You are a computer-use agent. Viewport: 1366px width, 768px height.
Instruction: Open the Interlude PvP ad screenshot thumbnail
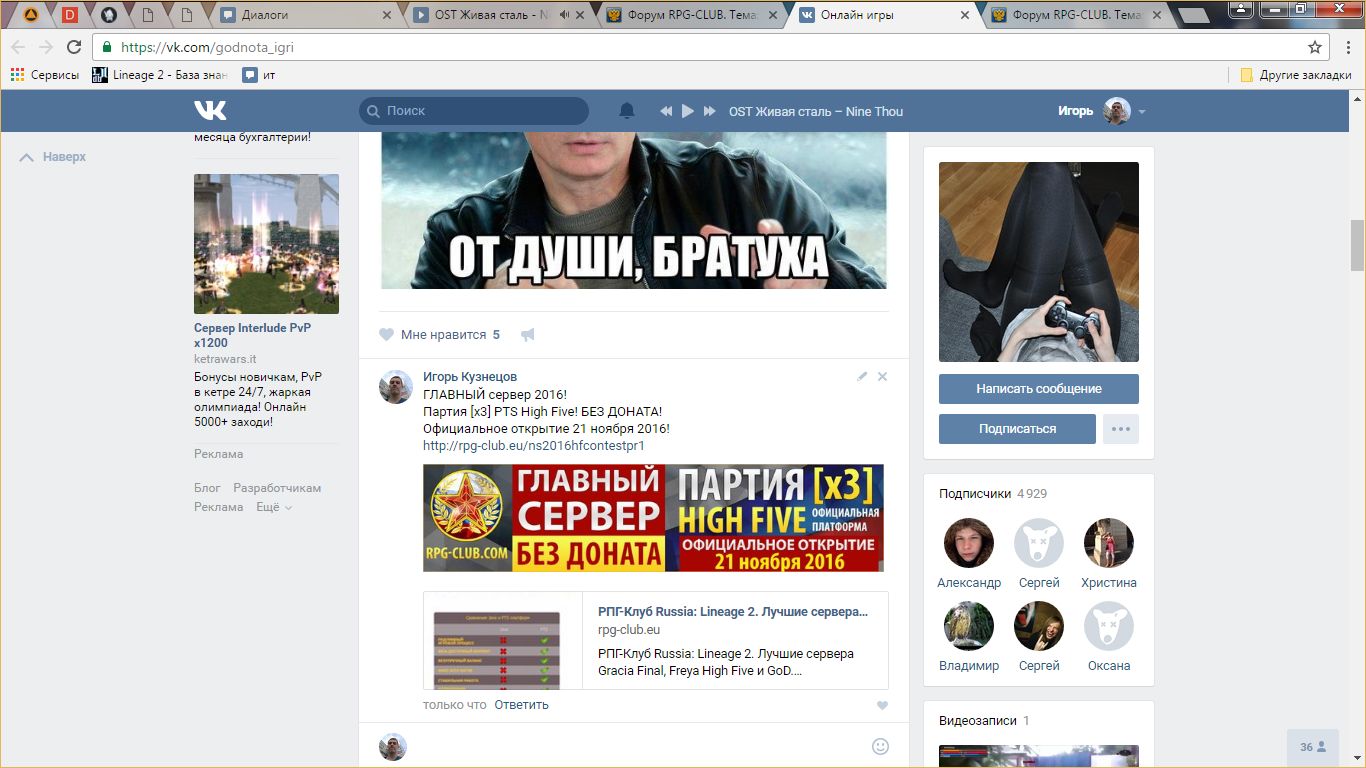266,244
